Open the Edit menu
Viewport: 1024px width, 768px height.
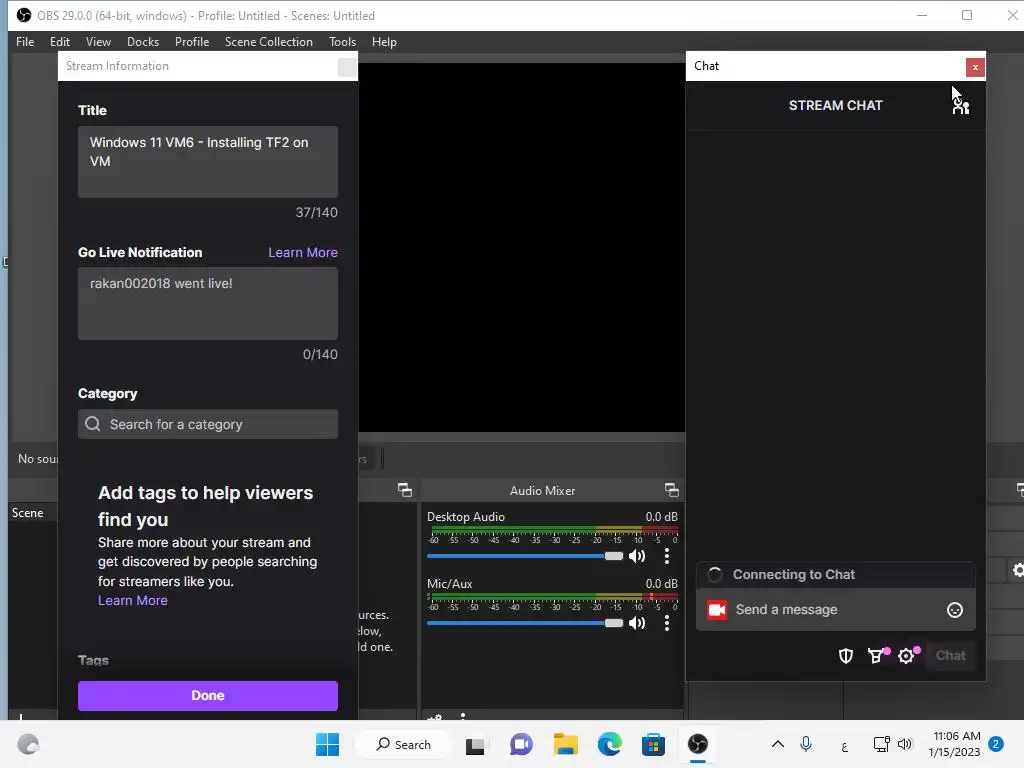59,42
